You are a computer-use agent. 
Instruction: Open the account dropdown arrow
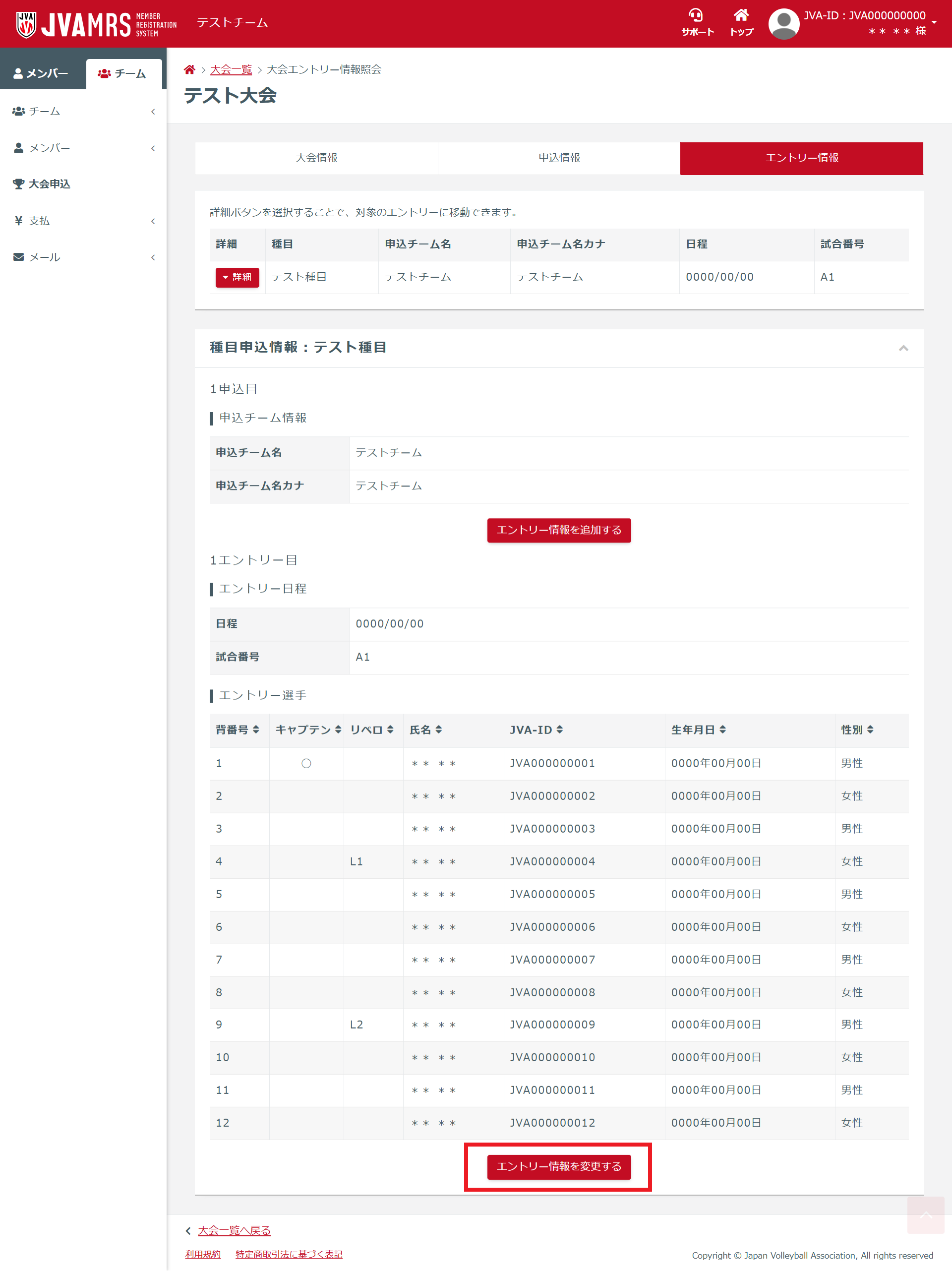click(934, 22)
